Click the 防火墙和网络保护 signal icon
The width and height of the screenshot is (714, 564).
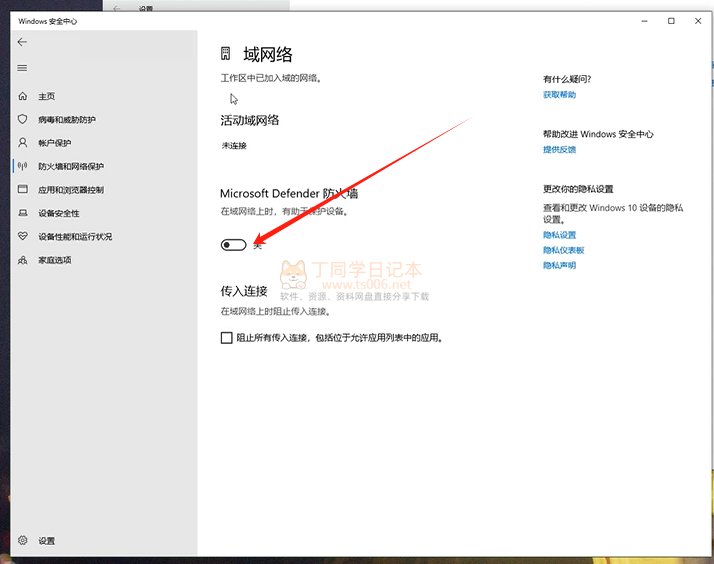pyautogui.click(x=23, y=167)
